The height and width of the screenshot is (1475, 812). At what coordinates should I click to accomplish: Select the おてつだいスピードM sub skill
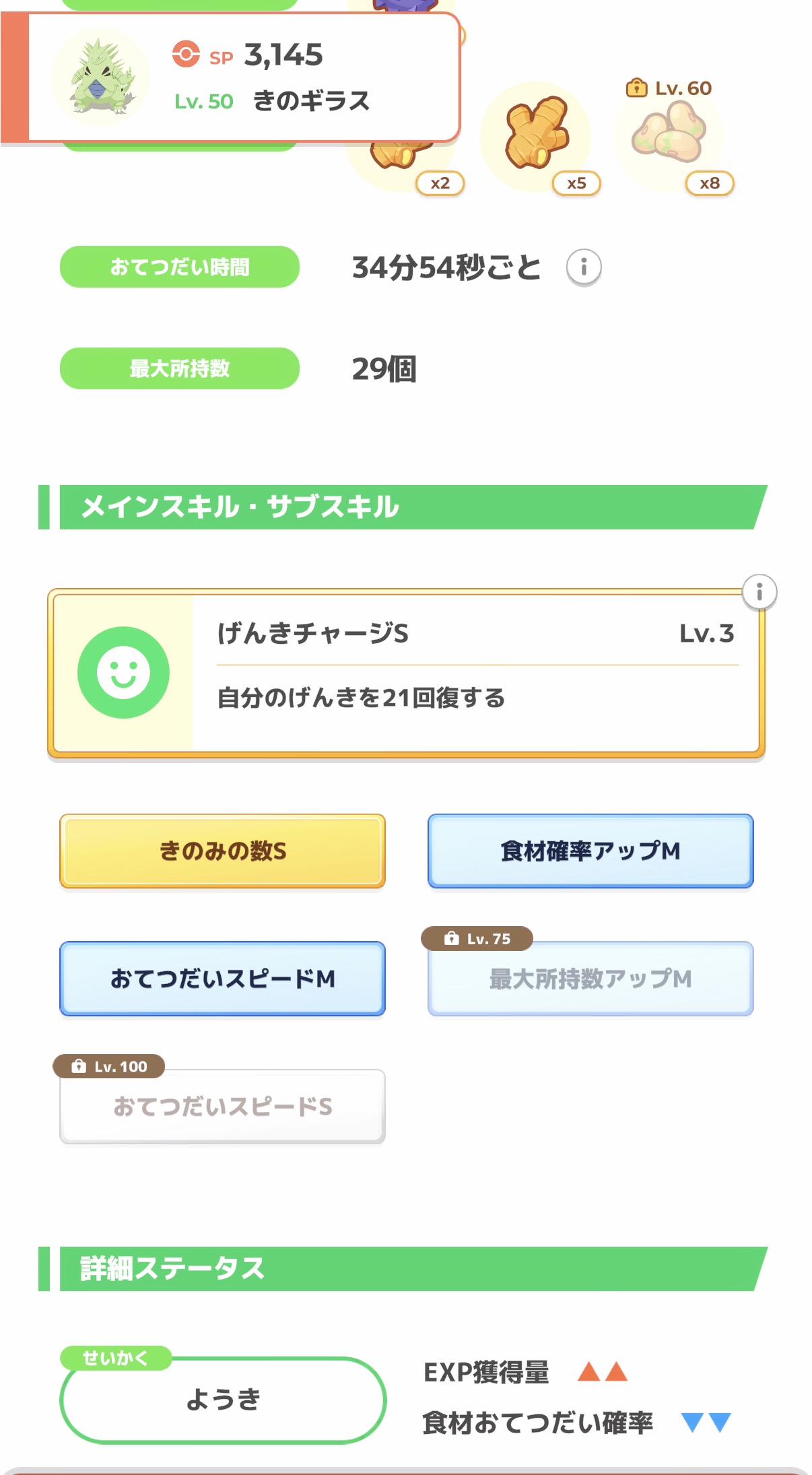click(x=222, y=979)
